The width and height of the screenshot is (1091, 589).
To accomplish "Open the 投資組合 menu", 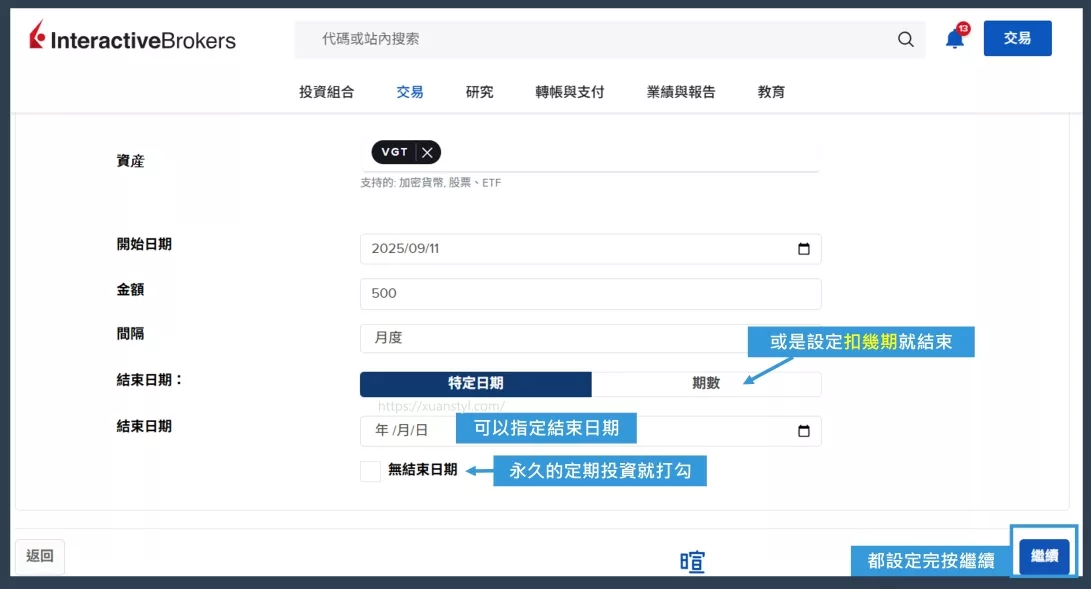I will click(x=326, y=92).
